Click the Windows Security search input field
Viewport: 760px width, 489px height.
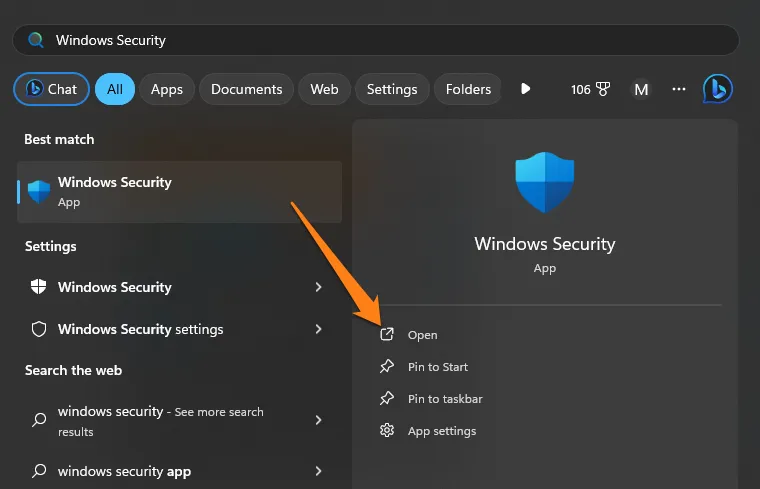point(376,40)
